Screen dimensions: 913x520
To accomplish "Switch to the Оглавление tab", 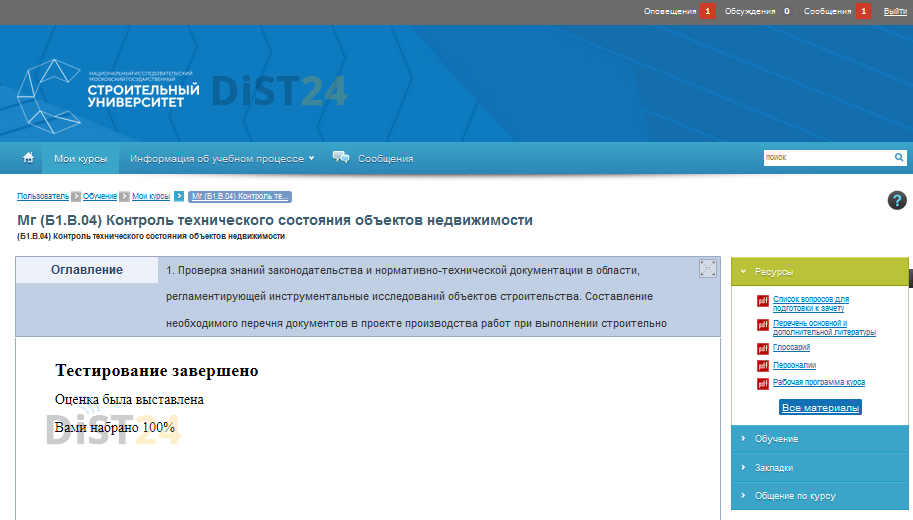I will tap(87, 270).
